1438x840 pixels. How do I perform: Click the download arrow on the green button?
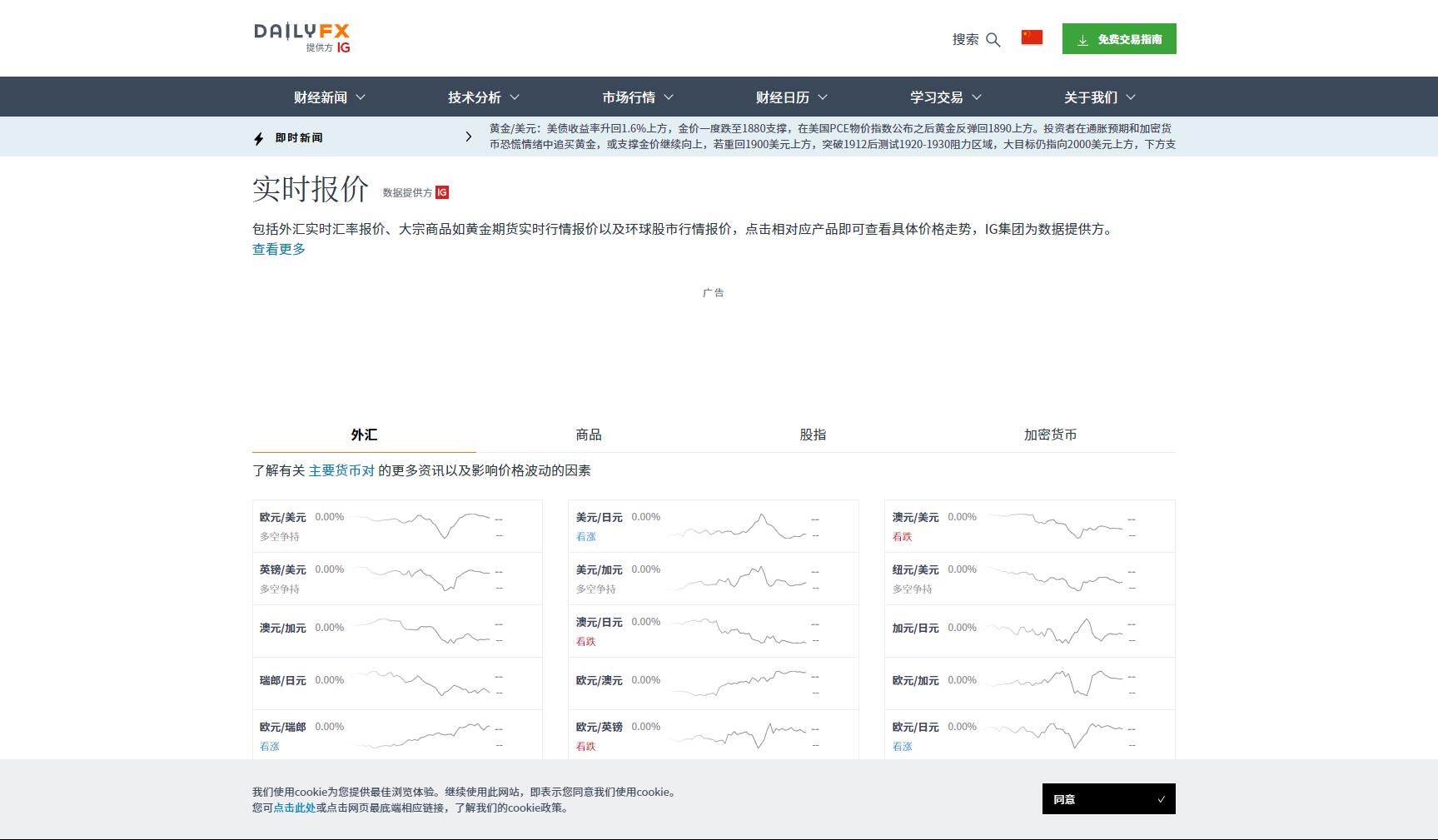[x=1083, y=38]
